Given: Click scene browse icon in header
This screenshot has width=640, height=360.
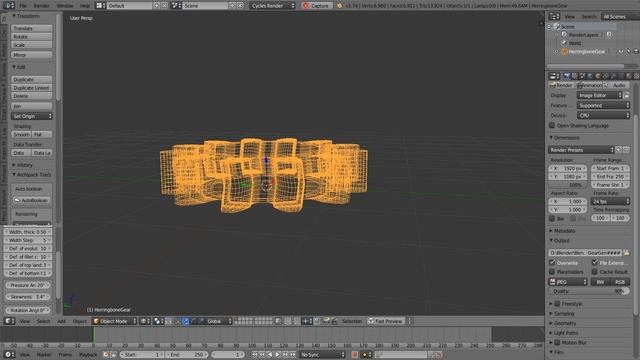Looking at the screenshot, I should pyautogui.click(x=176, y=6).
